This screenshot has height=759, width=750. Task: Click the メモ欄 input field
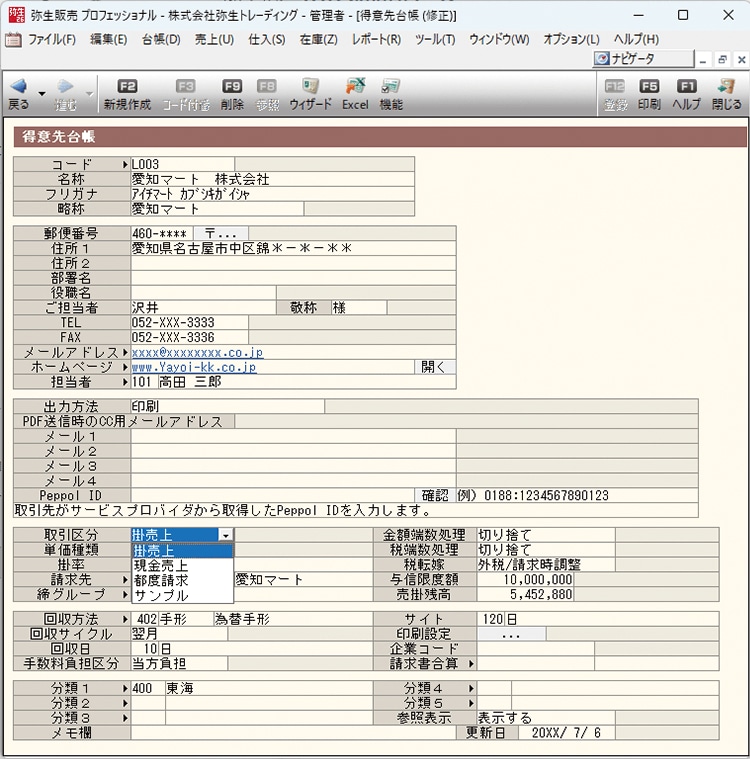pos(293,733)
